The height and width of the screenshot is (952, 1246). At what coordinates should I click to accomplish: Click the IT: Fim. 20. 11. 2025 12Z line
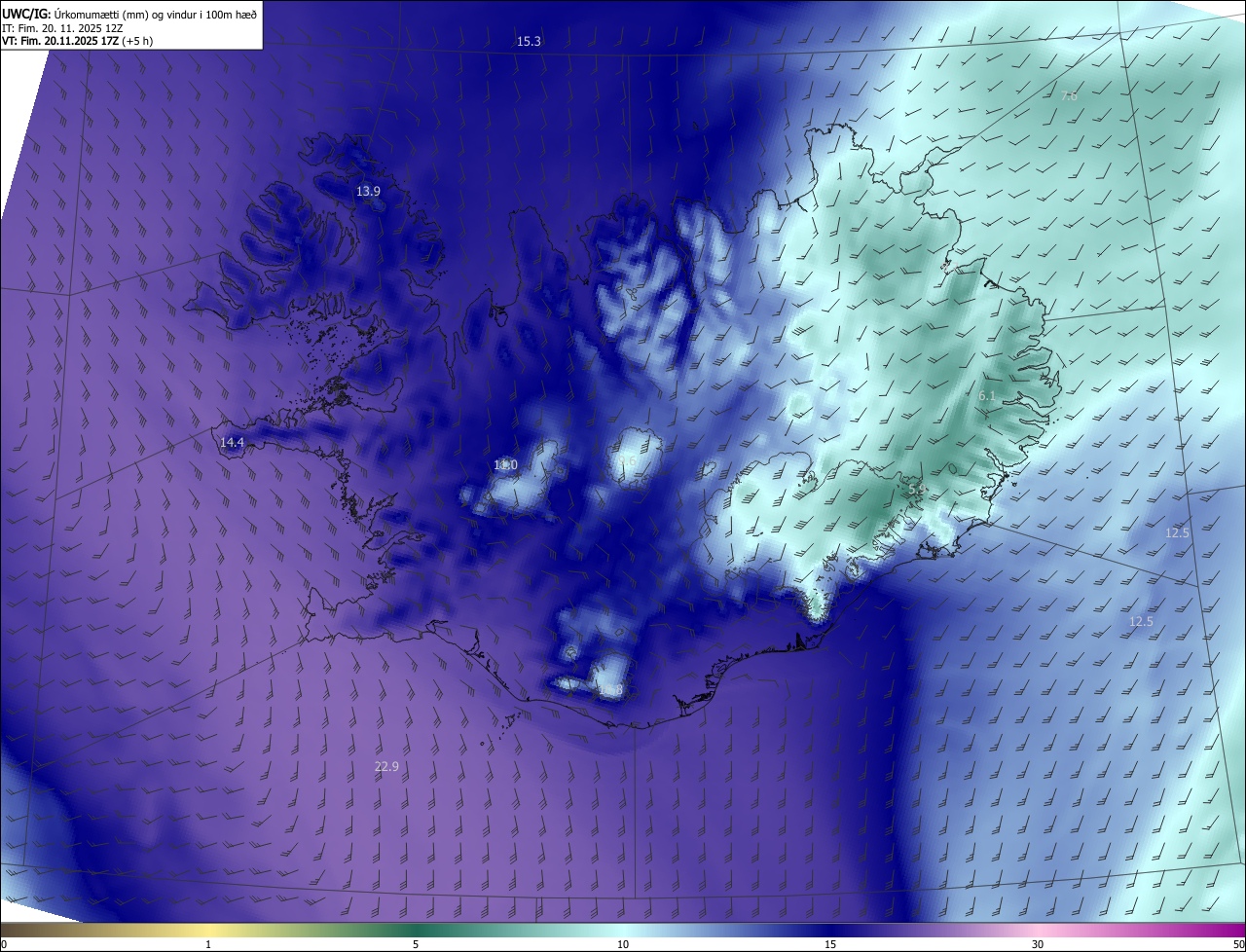coord(63,28)
